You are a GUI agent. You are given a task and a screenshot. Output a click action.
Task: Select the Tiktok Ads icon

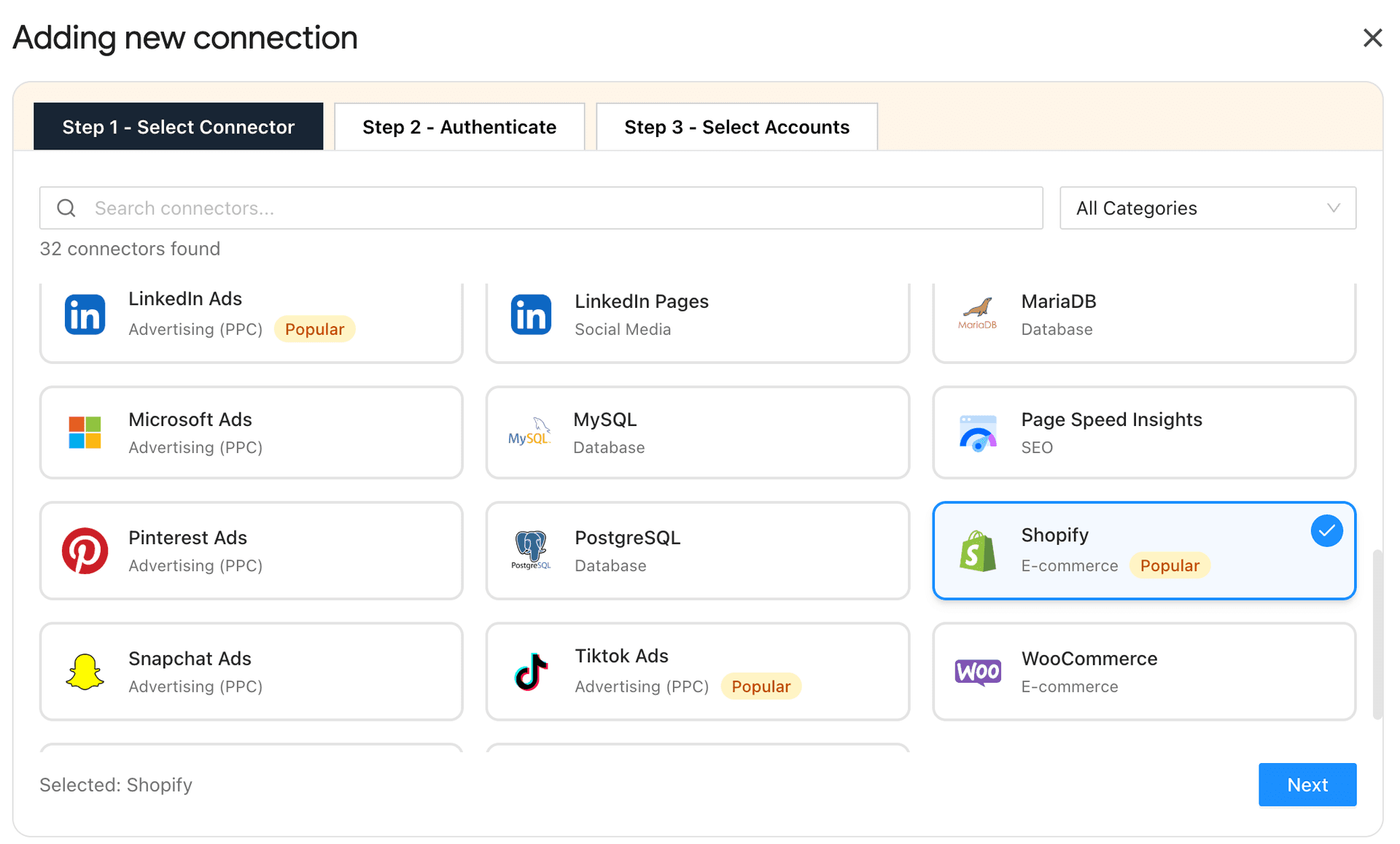(530, 671)
